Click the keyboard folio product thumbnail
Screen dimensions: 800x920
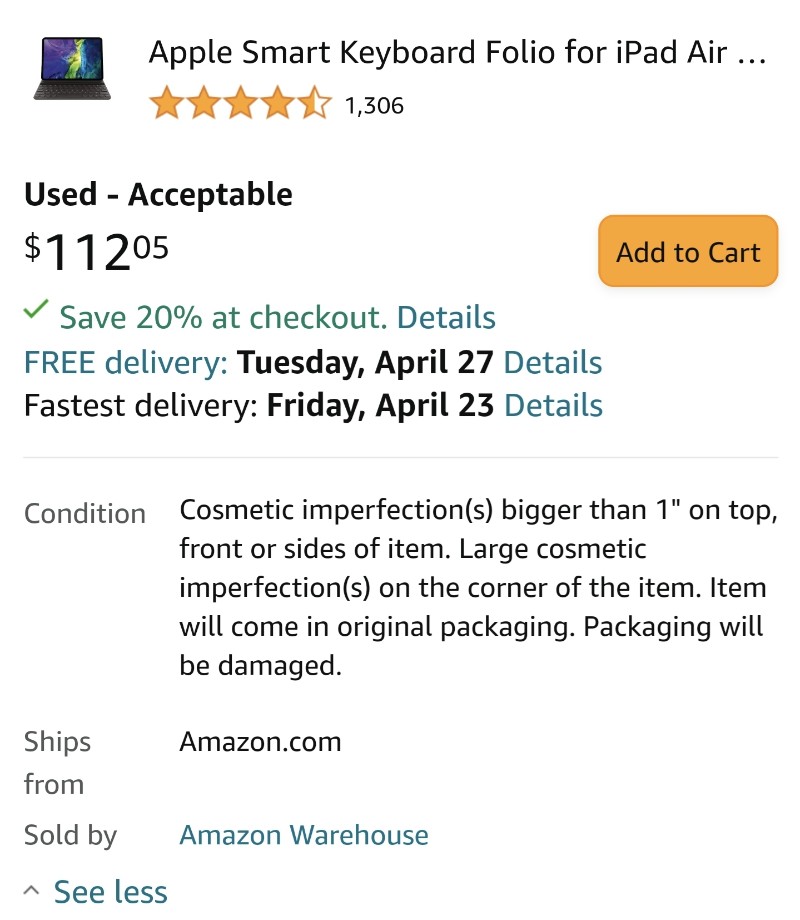72,69
